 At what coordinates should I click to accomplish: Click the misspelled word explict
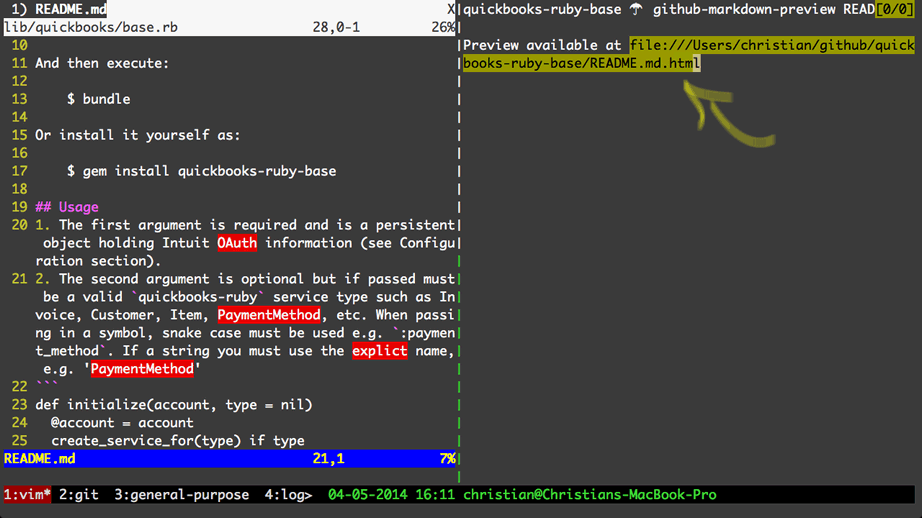click(x=380, y=351)
